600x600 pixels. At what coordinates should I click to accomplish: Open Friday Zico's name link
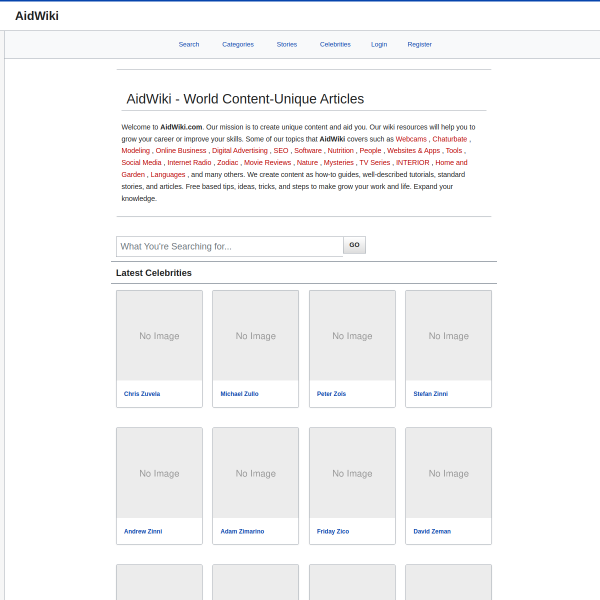tap(333, 531)
